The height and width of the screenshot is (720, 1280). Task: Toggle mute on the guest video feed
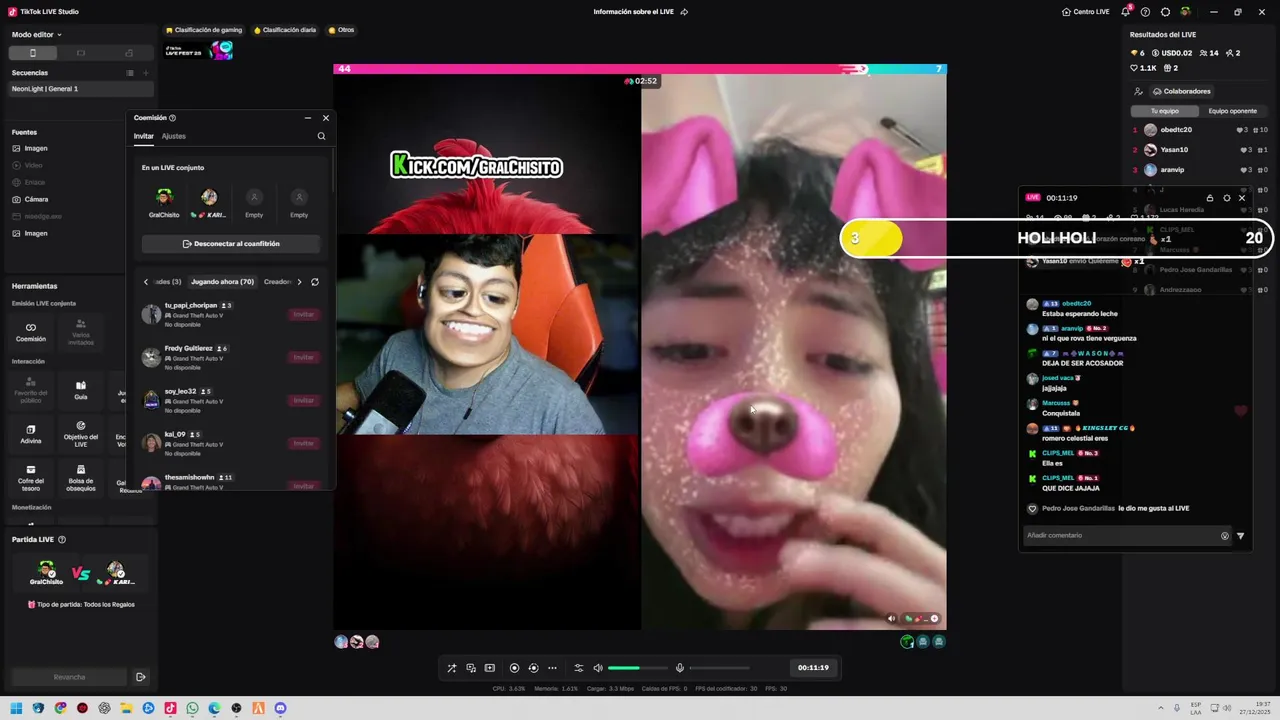click(x=892, y=618)
